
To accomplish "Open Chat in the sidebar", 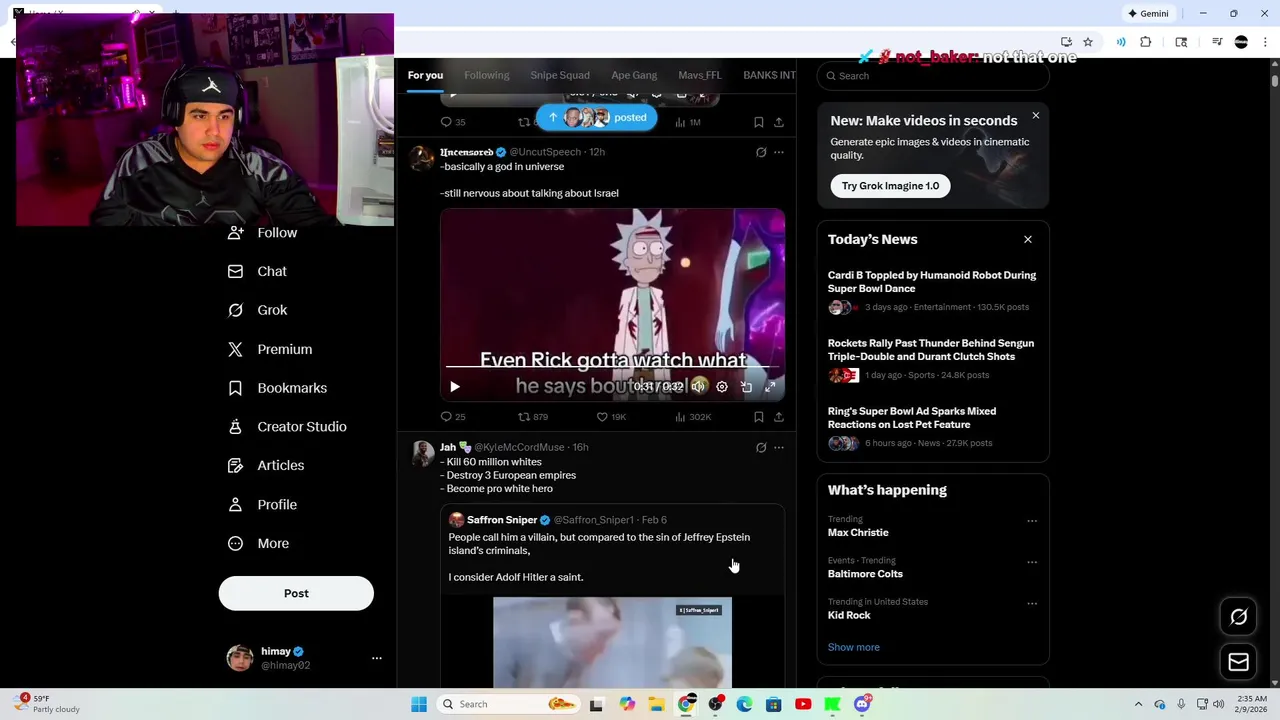I will 258,271.
